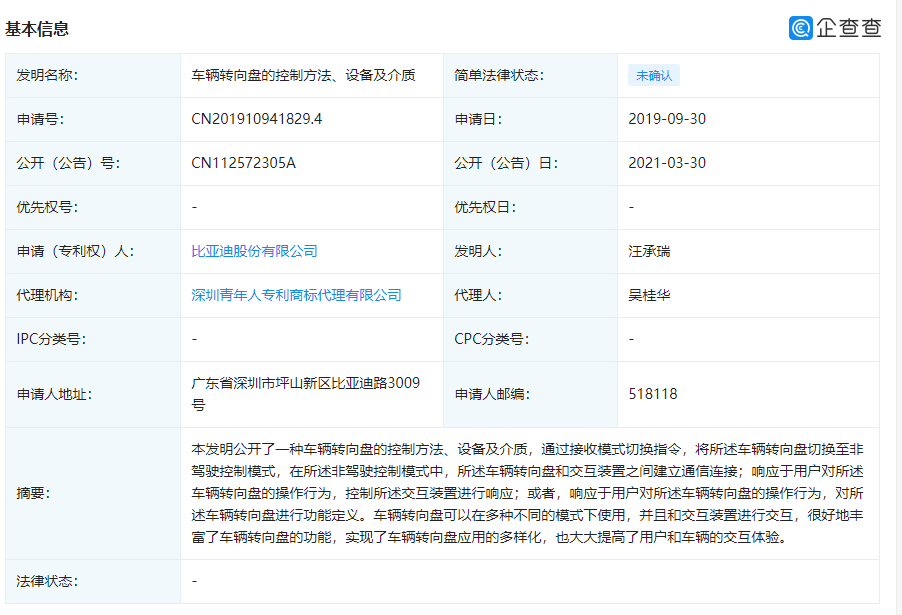Click the 发明名称 label cell

tap(93, 75)
